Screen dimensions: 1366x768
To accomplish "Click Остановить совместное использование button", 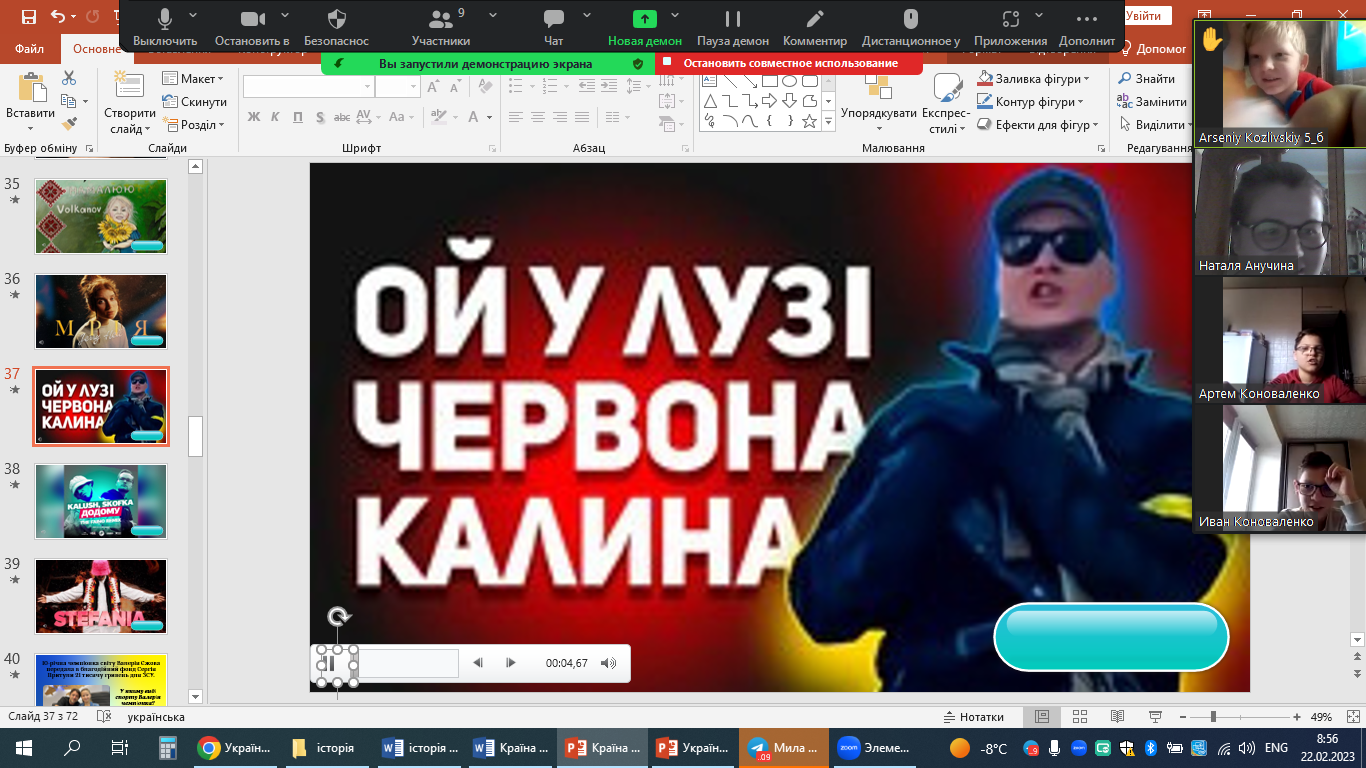I will 789,63.
